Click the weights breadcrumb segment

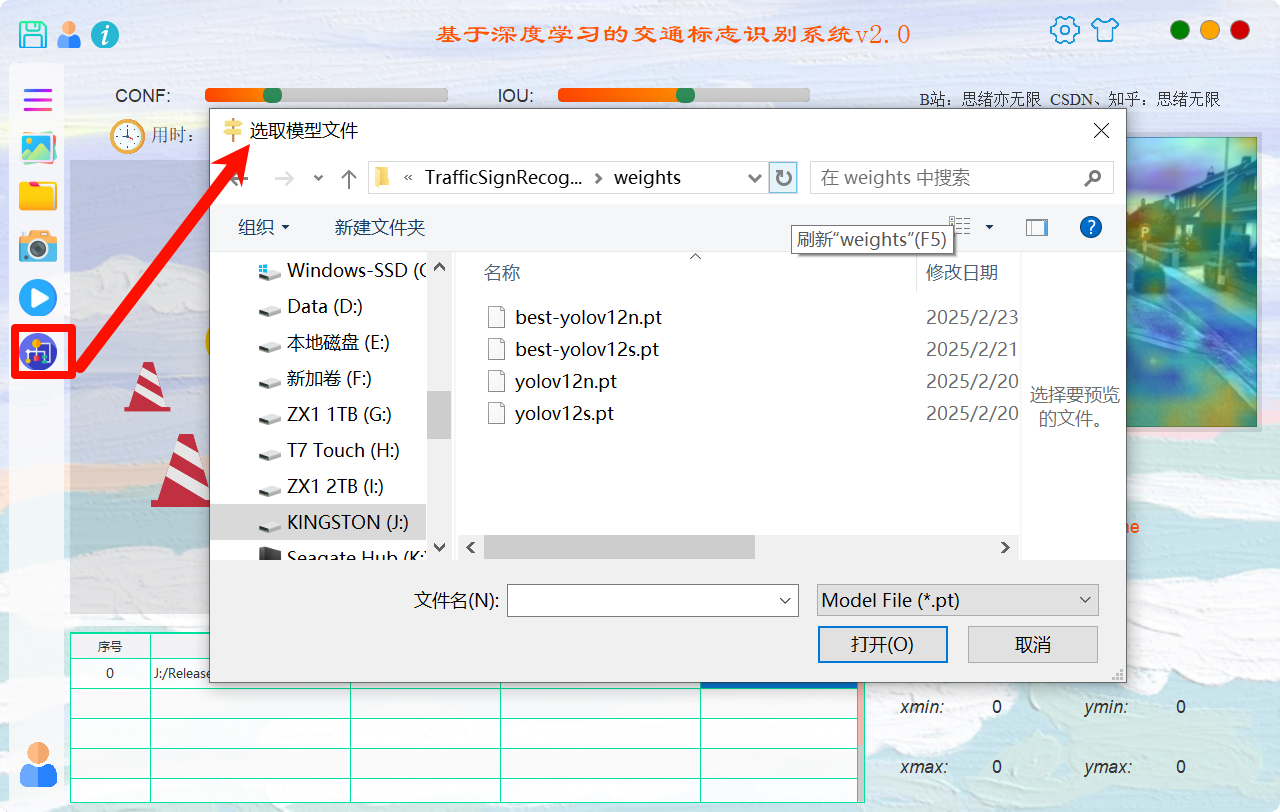coord(647,178)
